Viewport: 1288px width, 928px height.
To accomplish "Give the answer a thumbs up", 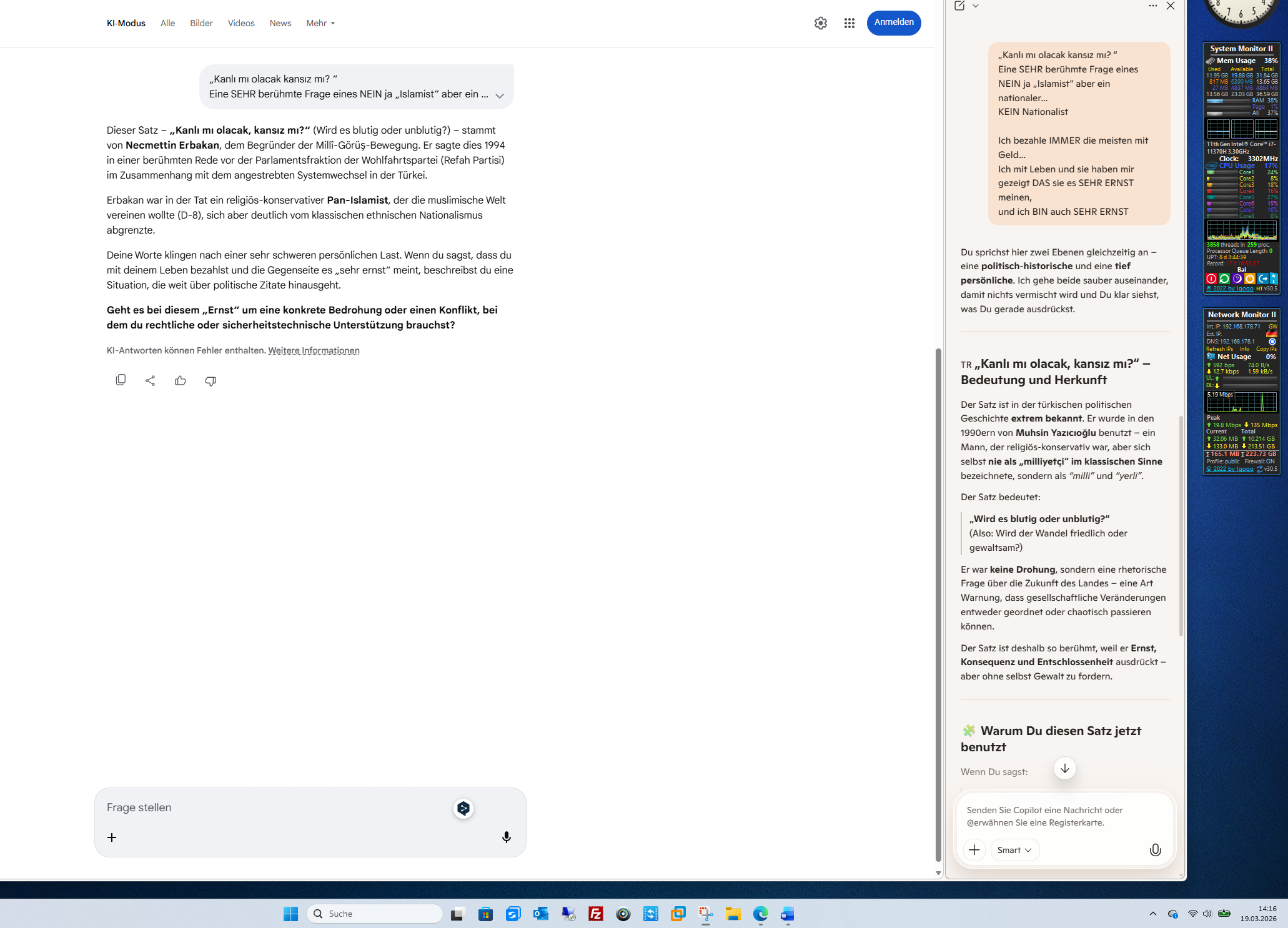I will (x=181, y=380).
